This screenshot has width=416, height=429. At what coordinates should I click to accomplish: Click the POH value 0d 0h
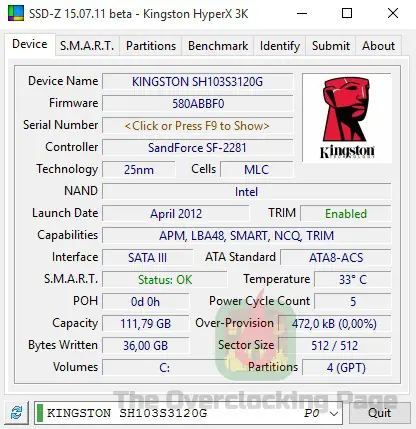145,302
